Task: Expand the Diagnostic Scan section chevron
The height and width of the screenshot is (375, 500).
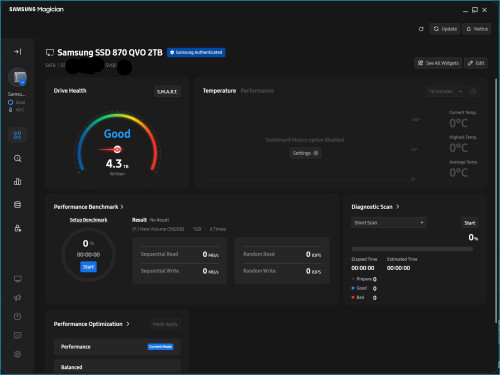Action: [397, 207]
